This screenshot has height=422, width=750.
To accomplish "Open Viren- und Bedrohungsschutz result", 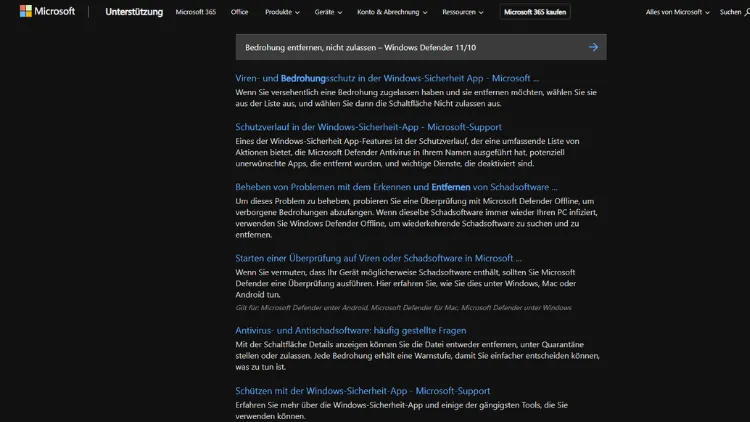I will click(x=387, y=78).
